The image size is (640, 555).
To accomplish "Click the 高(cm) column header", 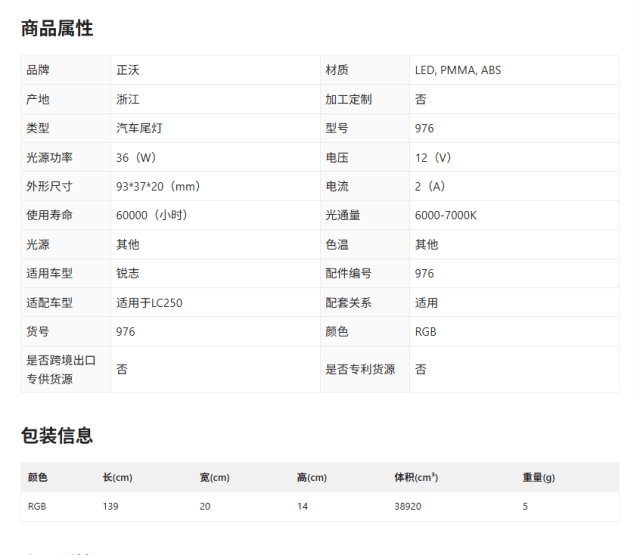I will [x=312, y=477].
